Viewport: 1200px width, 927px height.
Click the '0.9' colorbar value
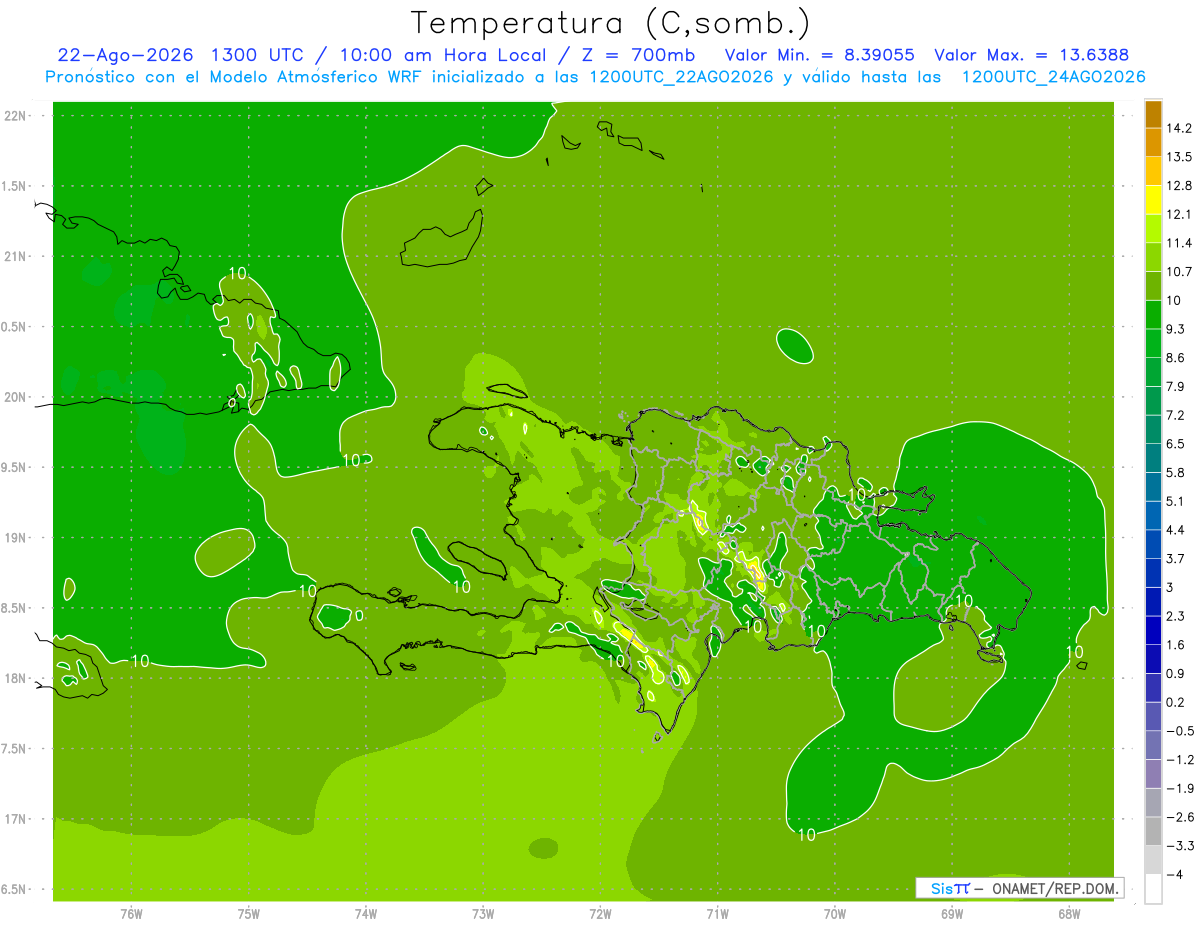point(1175,673)
